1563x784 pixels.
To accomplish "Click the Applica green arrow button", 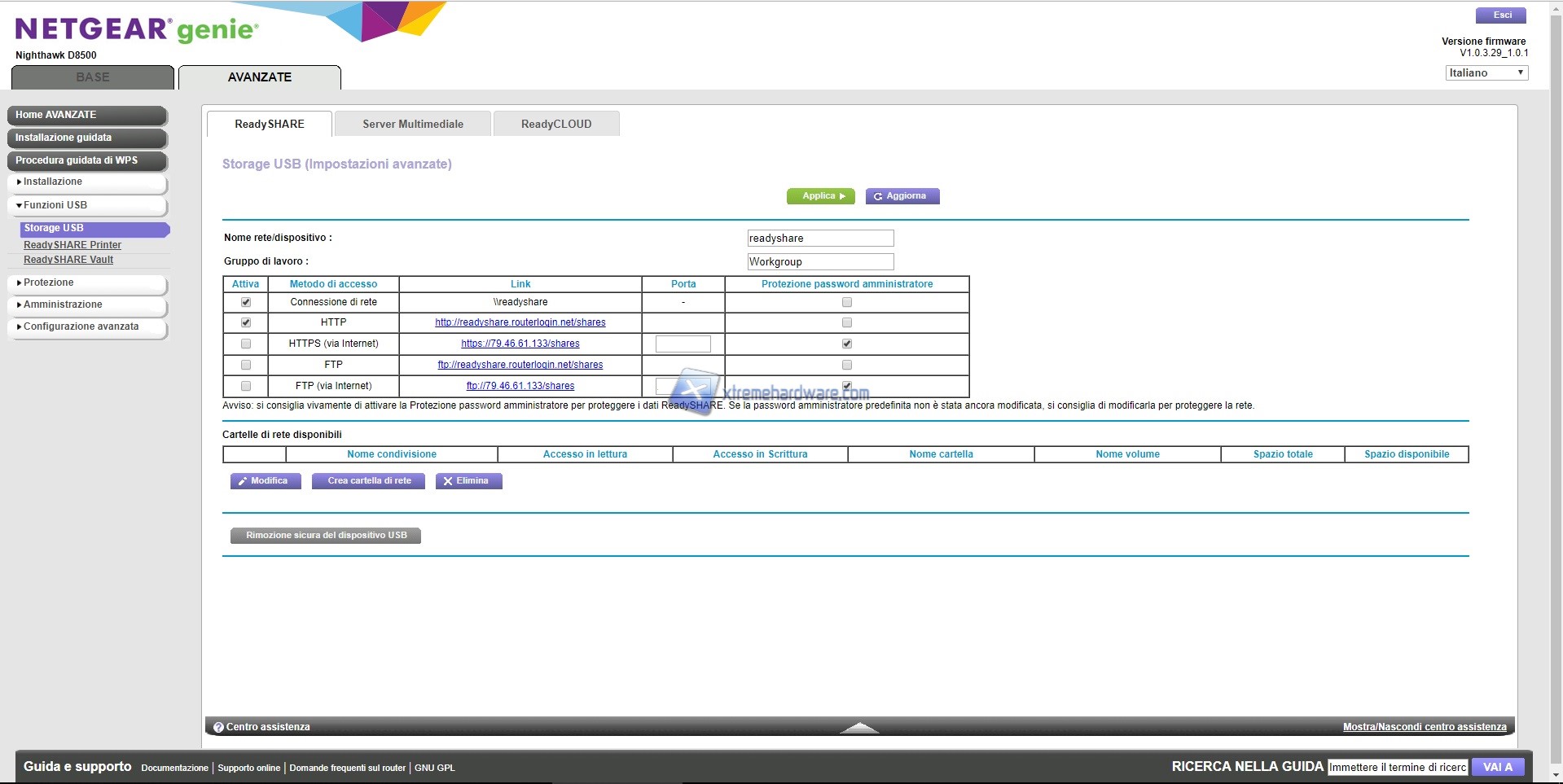I will [820, 196].
